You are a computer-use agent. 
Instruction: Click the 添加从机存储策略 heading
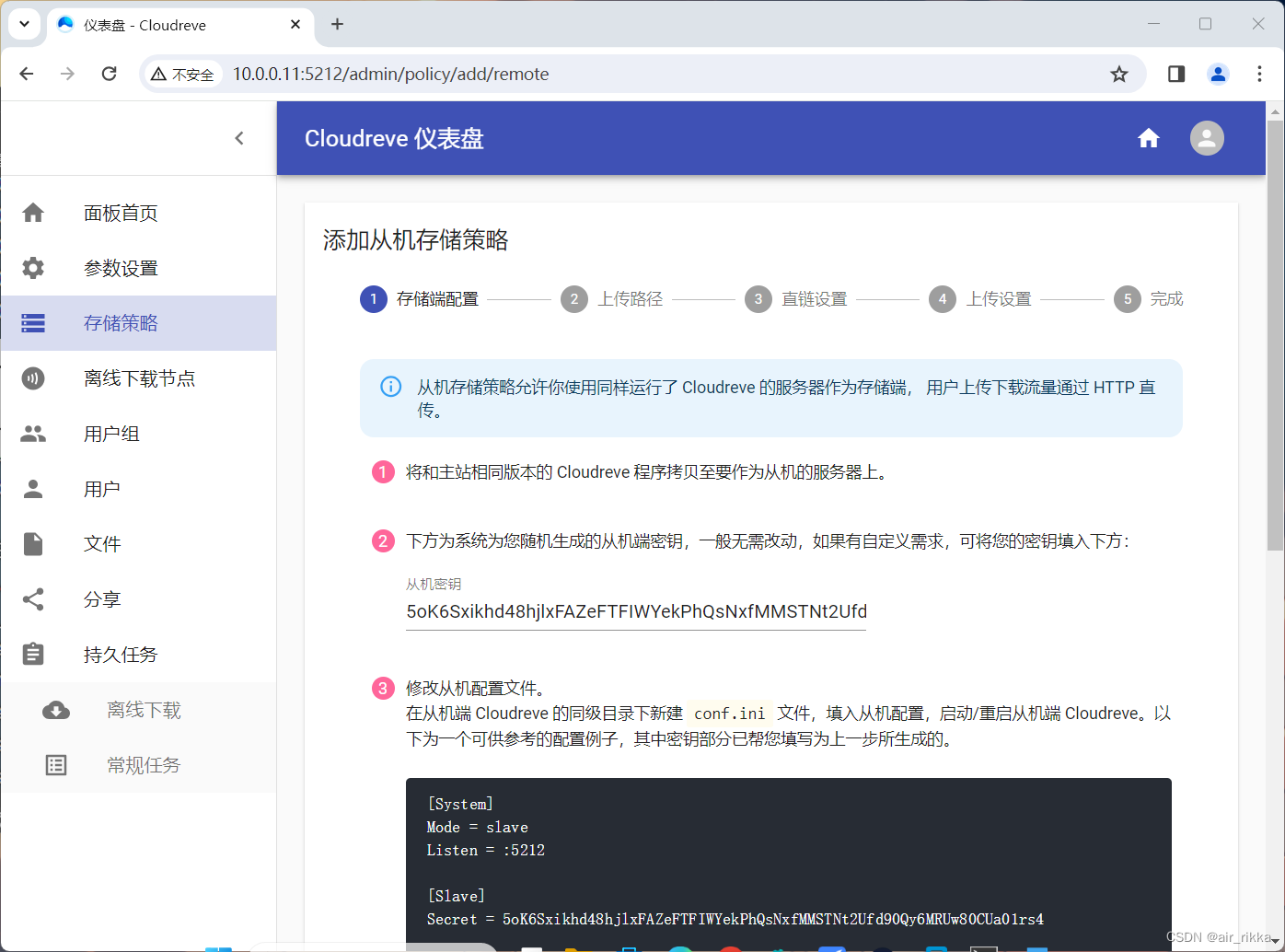(416, 240)
